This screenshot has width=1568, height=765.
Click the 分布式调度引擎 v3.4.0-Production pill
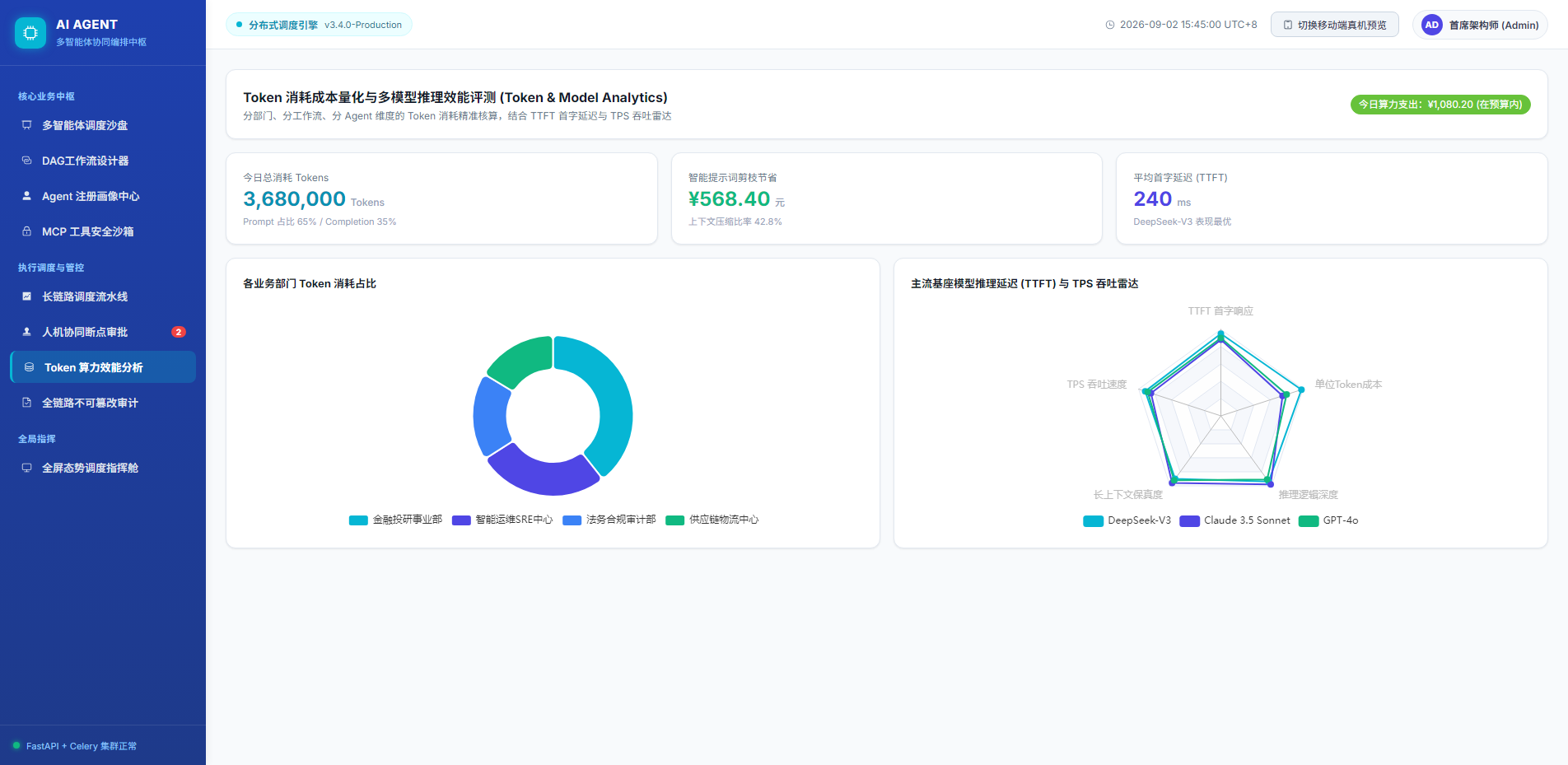(x=319, y=25)
